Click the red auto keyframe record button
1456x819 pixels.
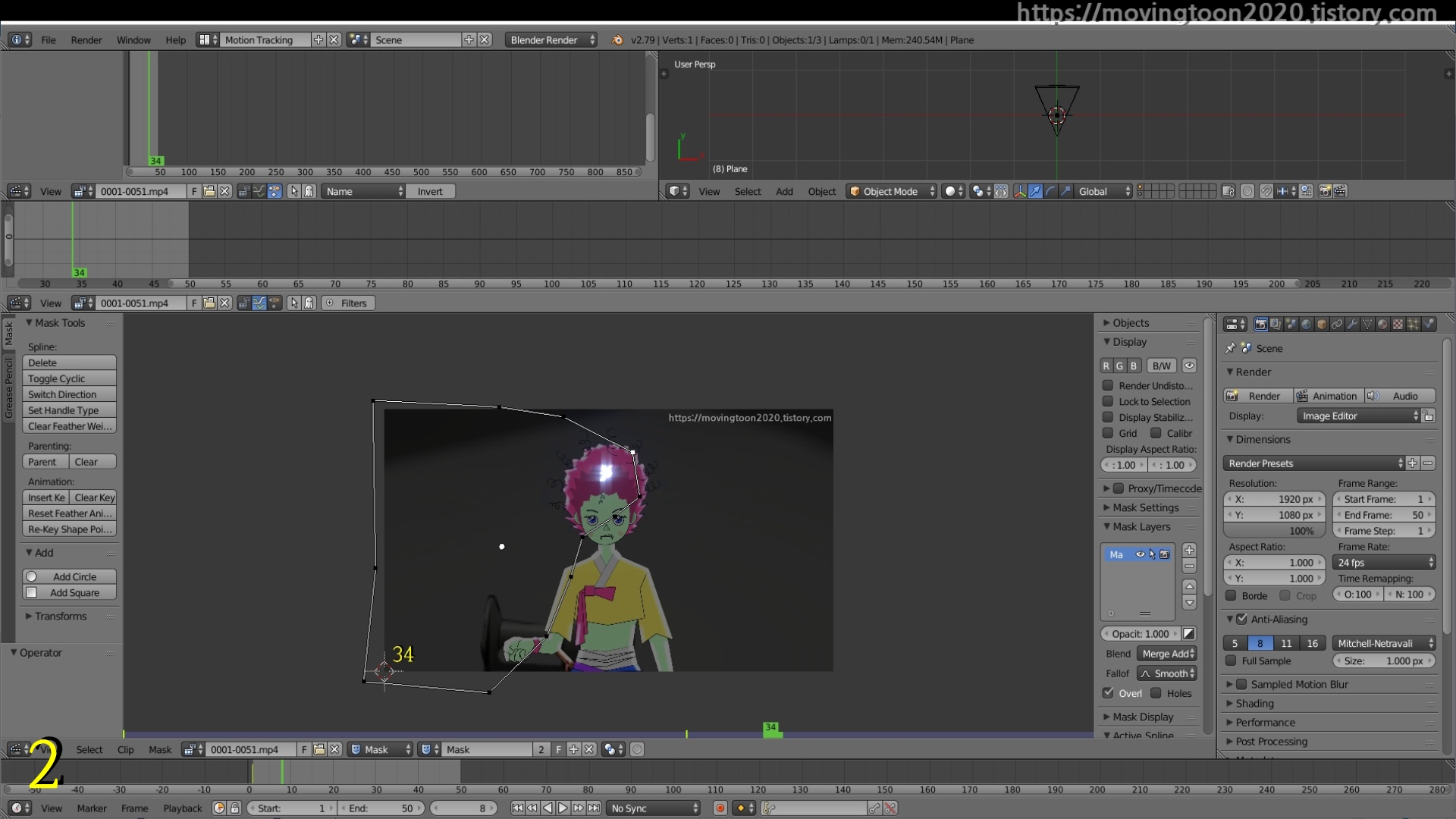(x=720, y=808)
